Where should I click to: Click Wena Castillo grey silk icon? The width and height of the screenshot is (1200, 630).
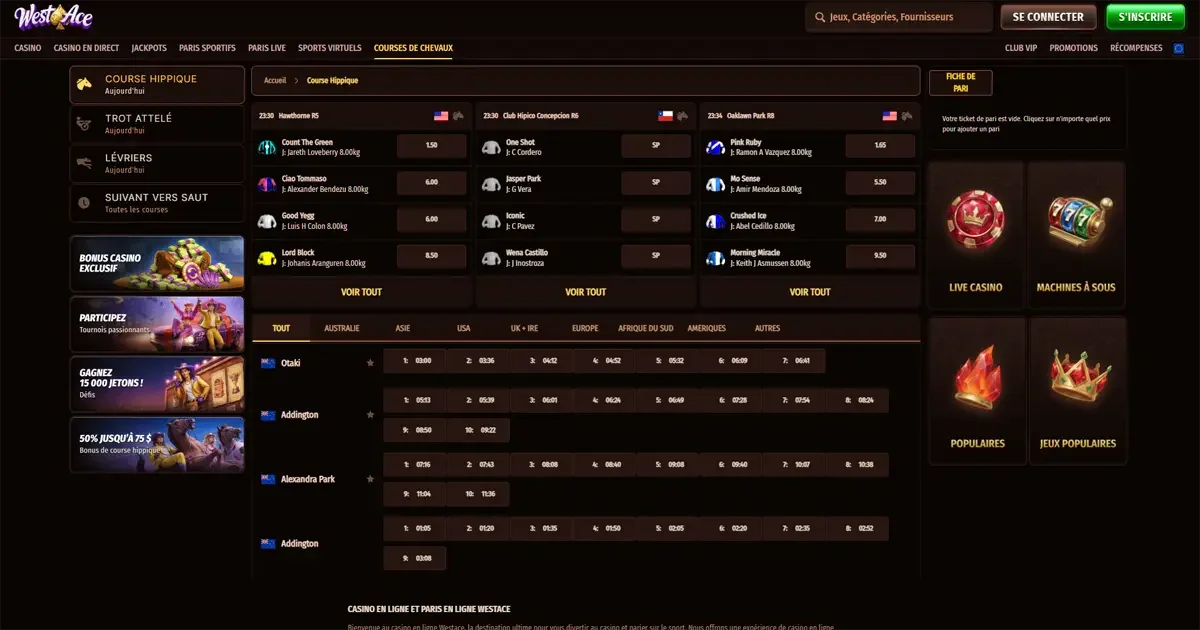(x=491, y=258)
